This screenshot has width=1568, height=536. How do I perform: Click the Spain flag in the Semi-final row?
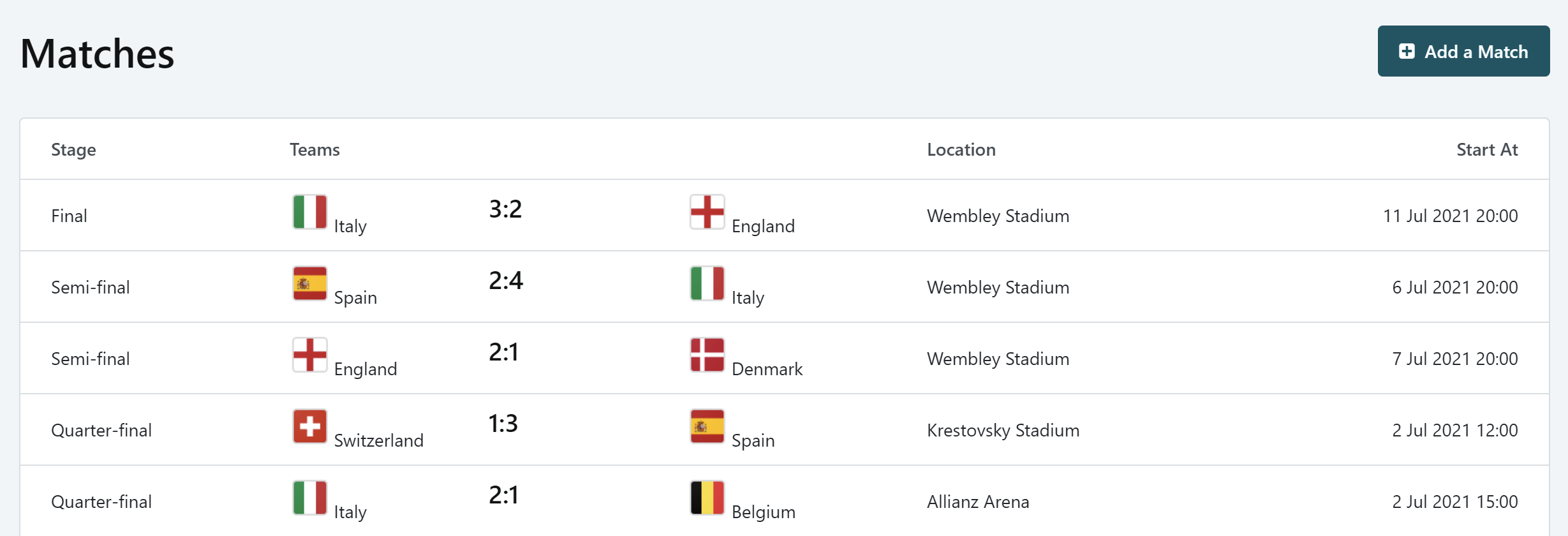coord(310,283)
